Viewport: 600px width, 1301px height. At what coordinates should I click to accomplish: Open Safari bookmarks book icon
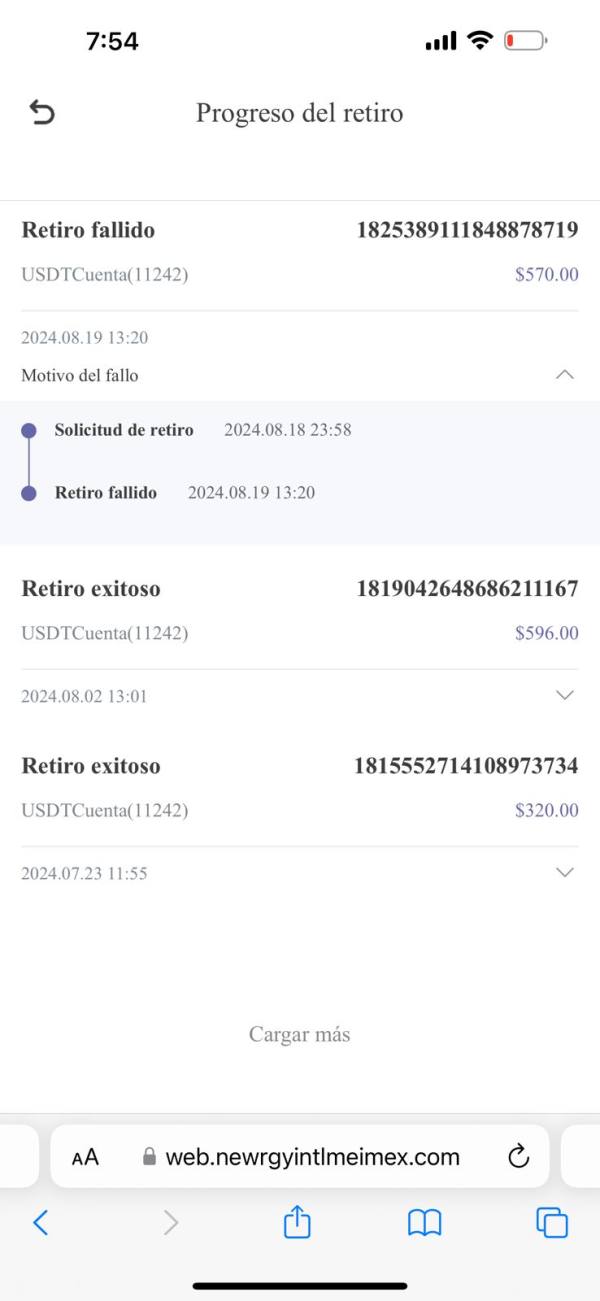[x=425, y=1222]
